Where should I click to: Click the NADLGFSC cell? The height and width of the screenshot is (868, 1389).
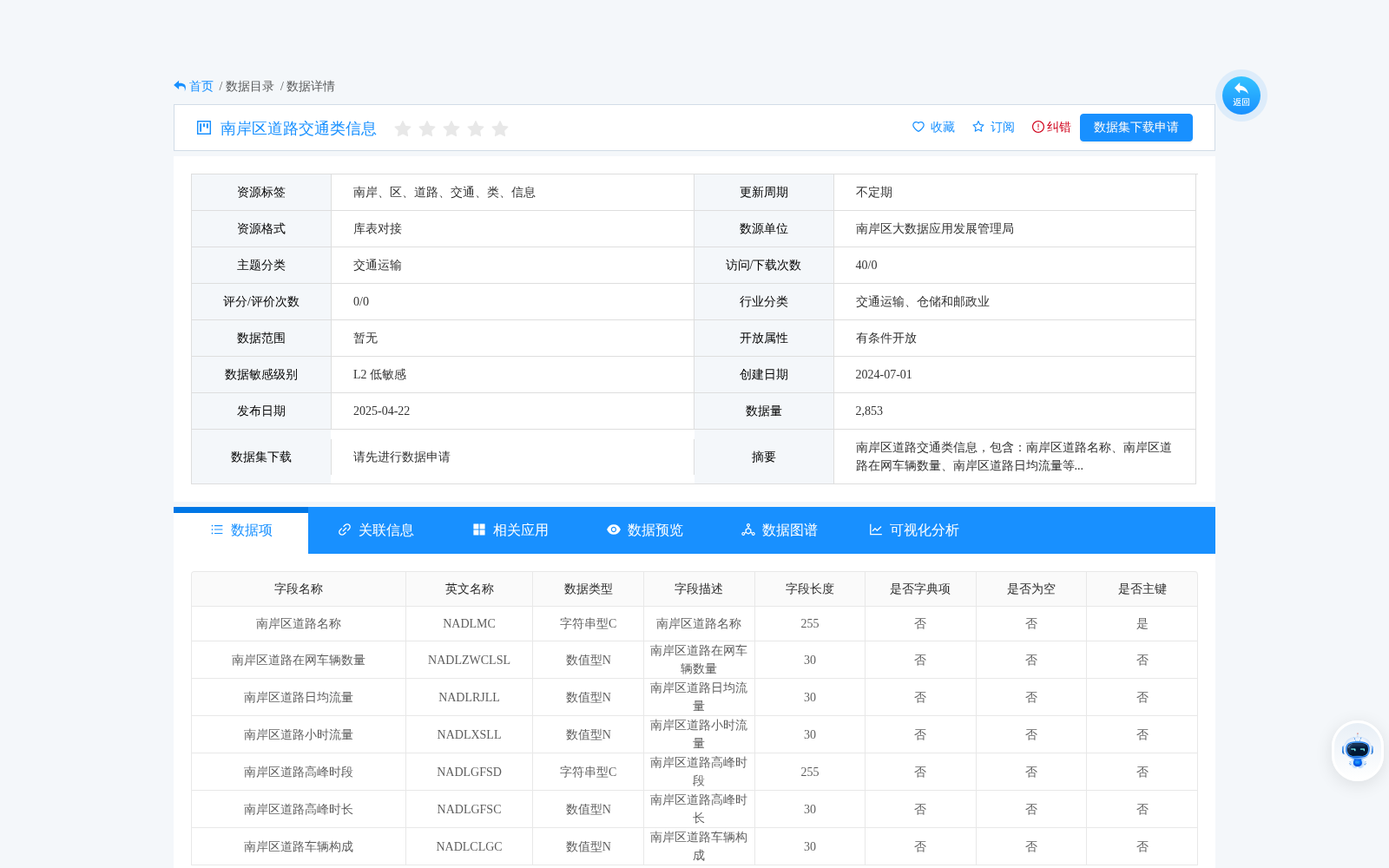(470, 810)
